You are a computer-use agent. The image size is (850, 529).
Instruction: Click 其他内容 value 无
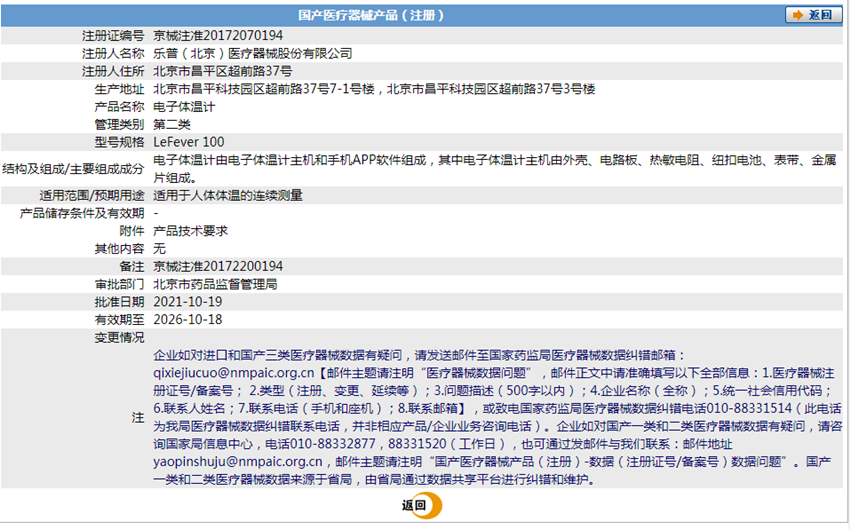coord(159,248)
